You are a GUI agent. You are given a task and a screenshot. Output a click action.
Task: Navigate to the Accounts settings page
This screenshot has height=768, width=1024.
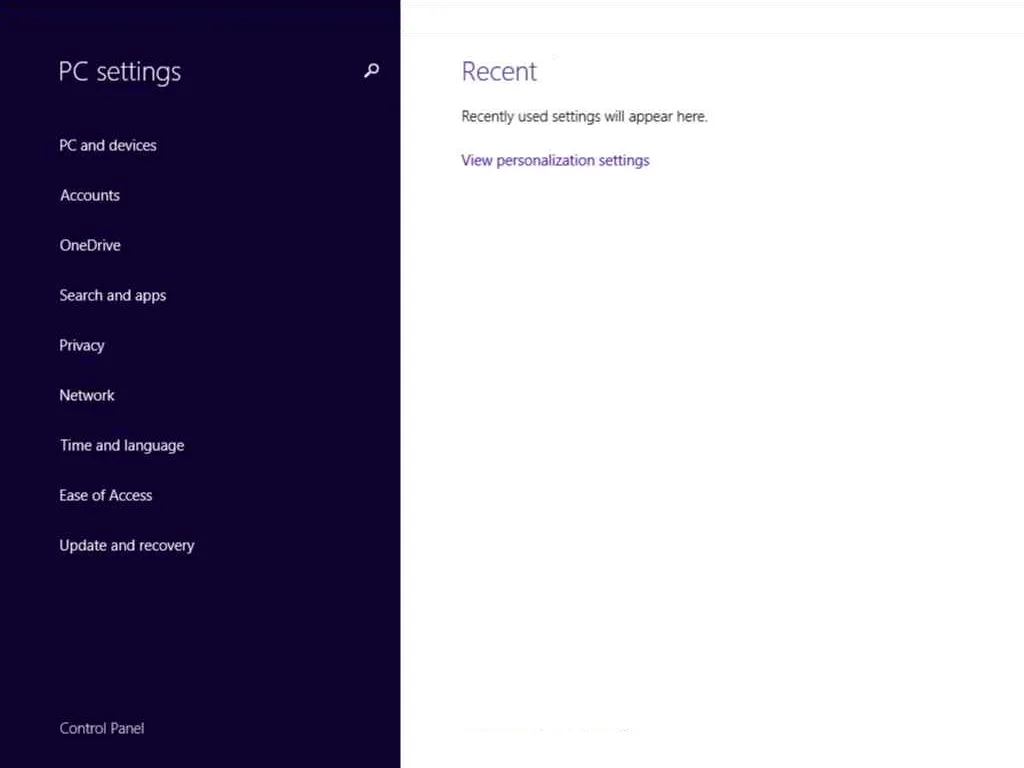[x=90, y=195]
